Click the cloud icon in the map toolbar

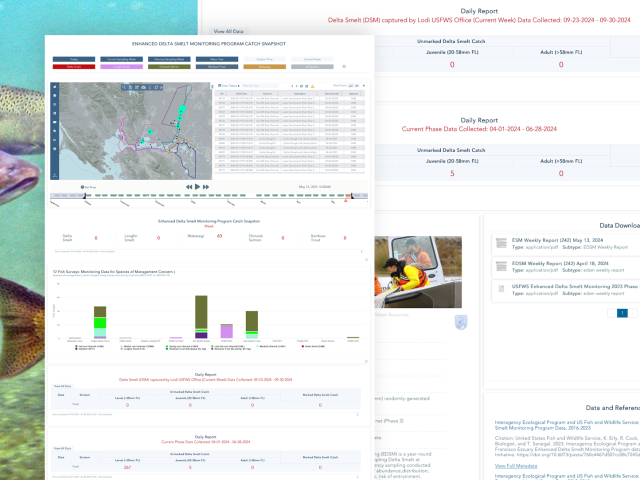point(143,87)
